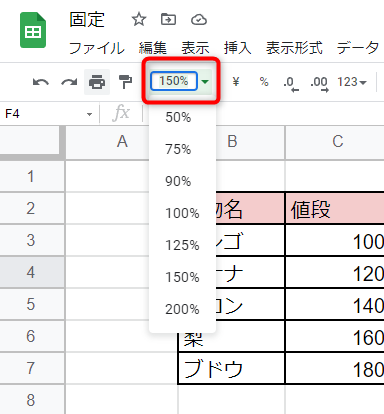
Task: Open the データ menu
Action: coord(358,48)
